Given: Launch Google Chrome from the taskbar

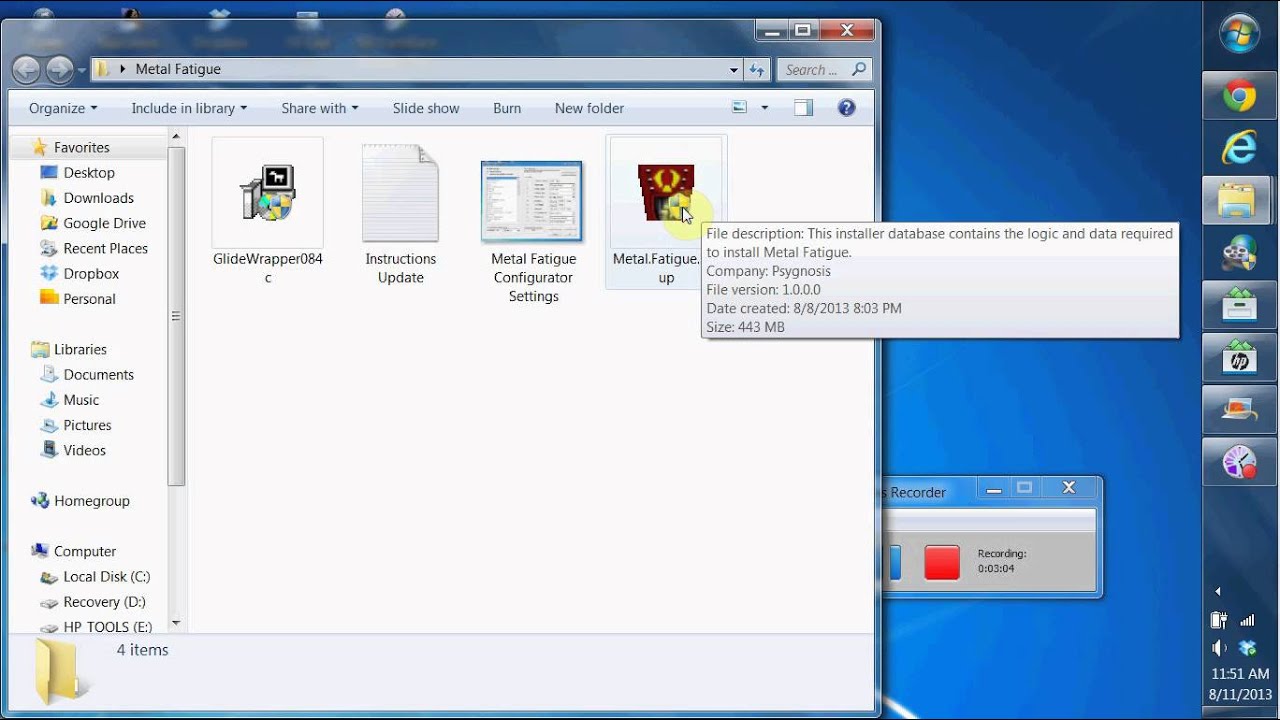Looking at the screenshot, I should tap(1240, 96).
